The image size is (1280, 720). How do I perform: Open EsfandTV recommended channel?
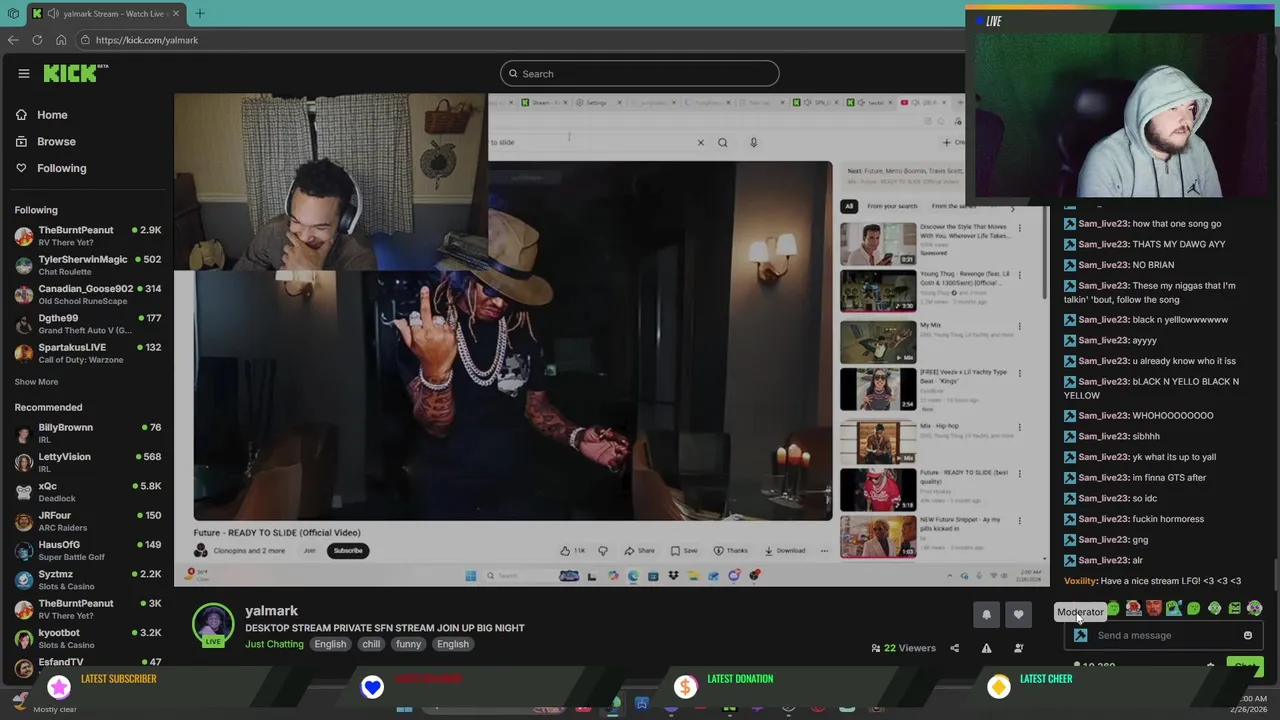coord(88,662)
